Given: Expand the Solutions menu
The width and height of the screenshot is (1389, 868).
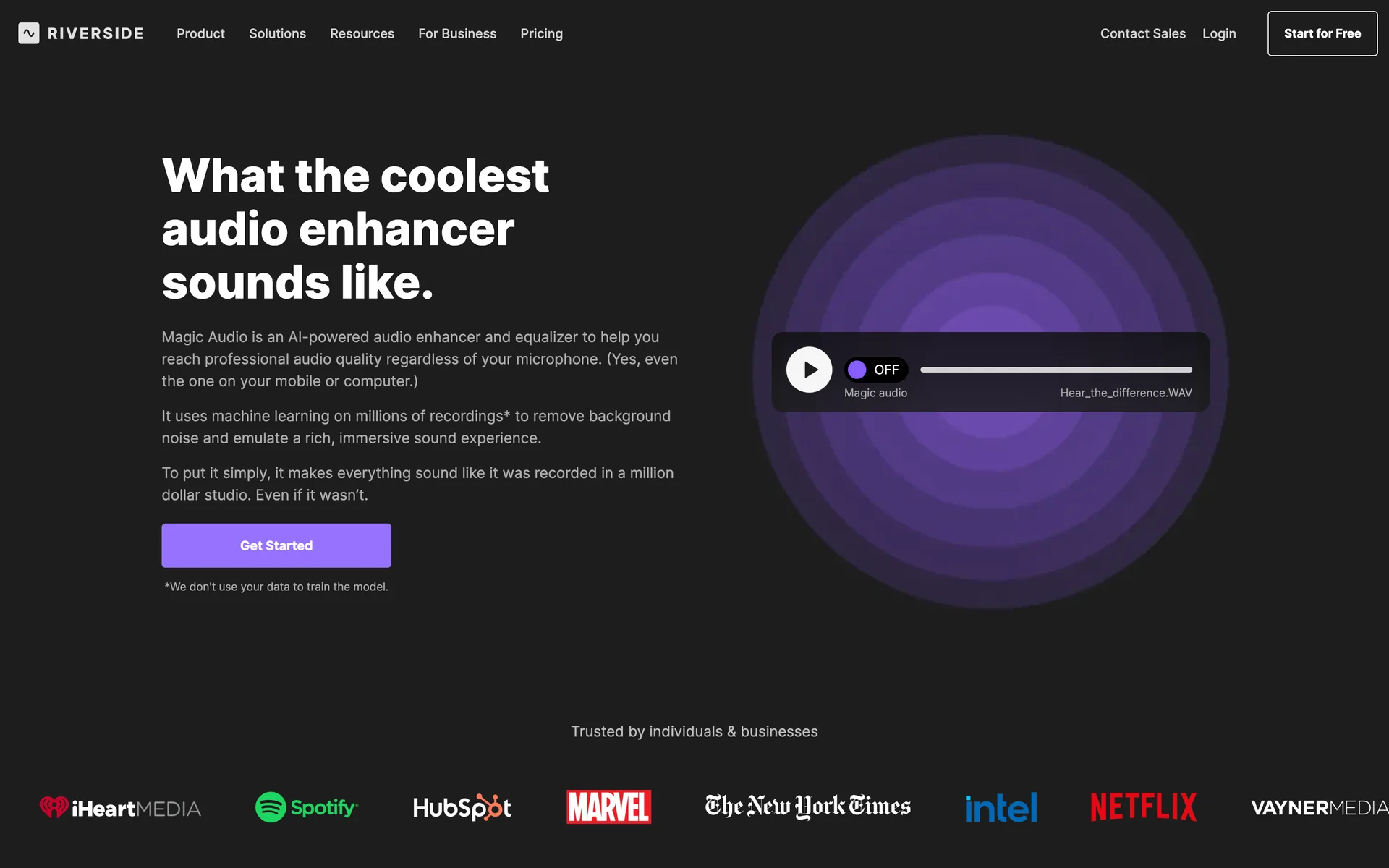Looking at the screenshot, I should pos(277,33).
